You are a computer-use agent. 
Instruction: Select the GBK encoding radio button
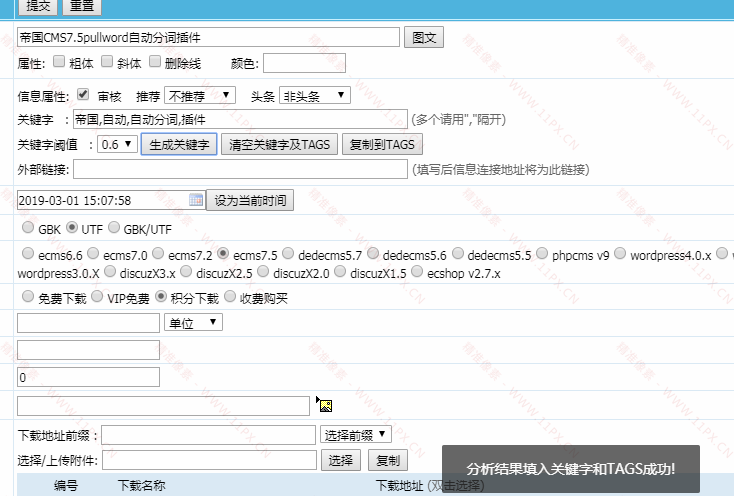[x=28, y=227]
